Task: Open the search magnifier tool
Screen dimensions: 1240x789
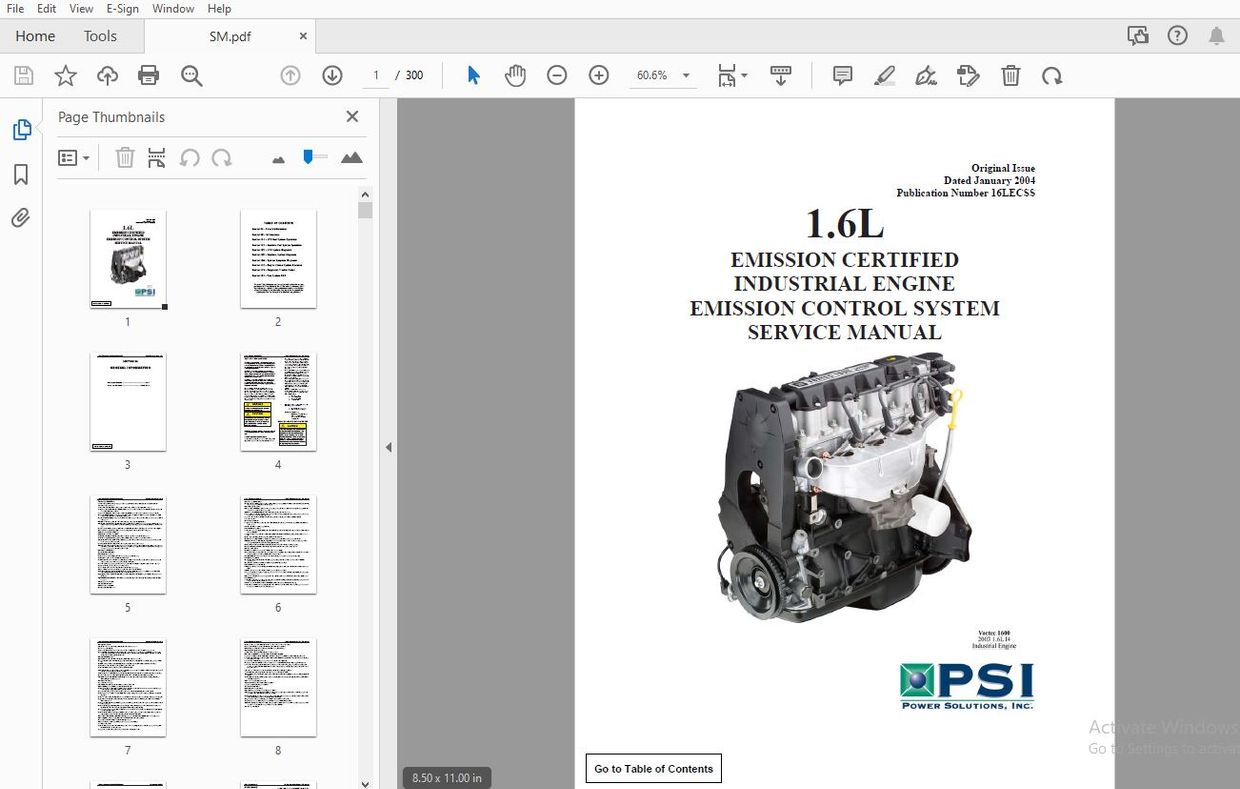Action: tap(192, 75)
